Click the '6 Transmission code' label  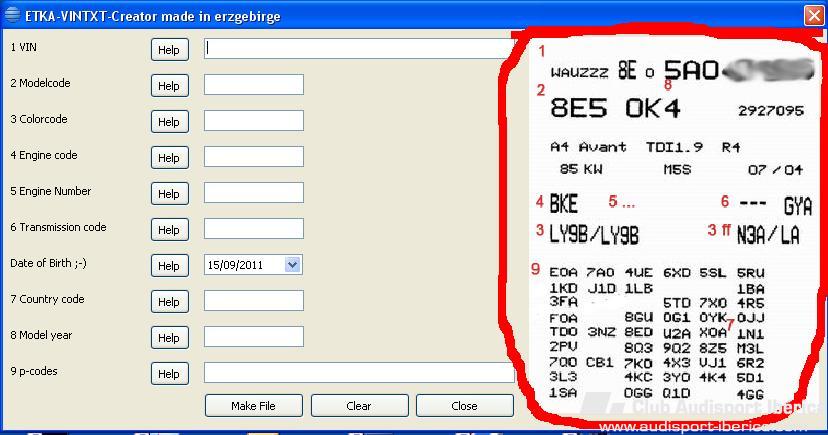coord(58,226)
